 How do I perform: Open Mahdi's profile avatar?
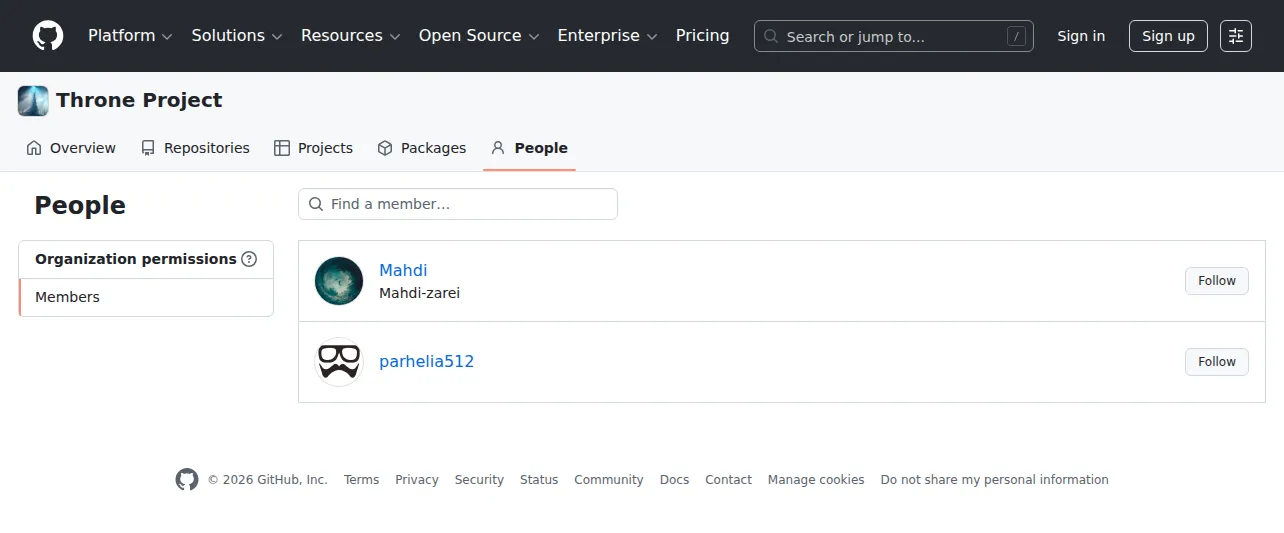[339, 281]
